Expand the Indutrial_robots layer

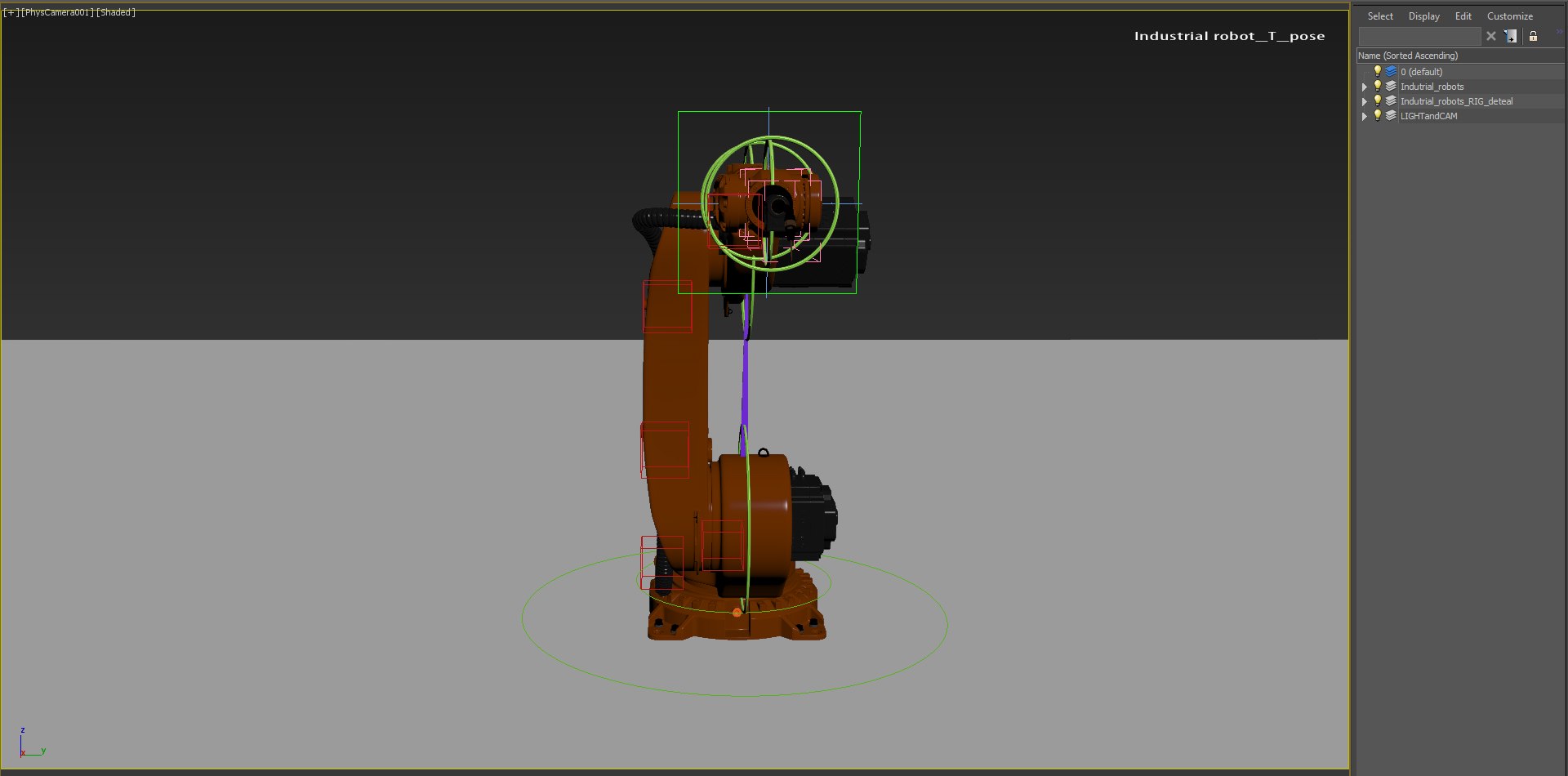pos(1364,87)
